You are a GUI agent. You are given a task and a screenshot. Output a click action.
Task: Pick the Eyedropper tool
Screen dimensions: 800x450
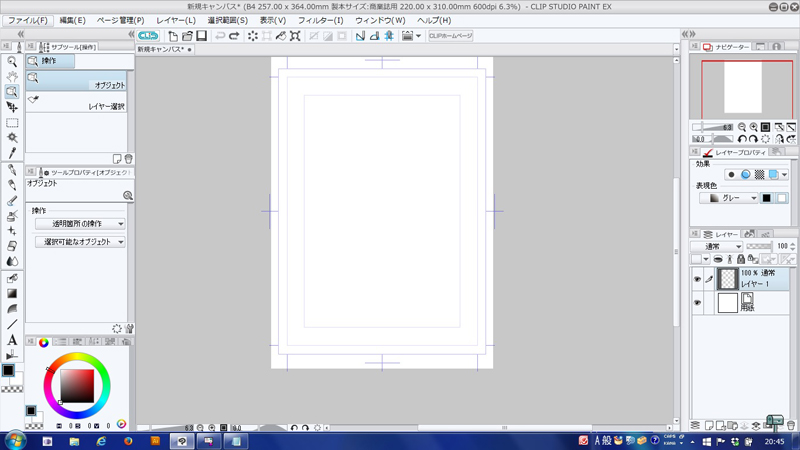coord(12,153)
